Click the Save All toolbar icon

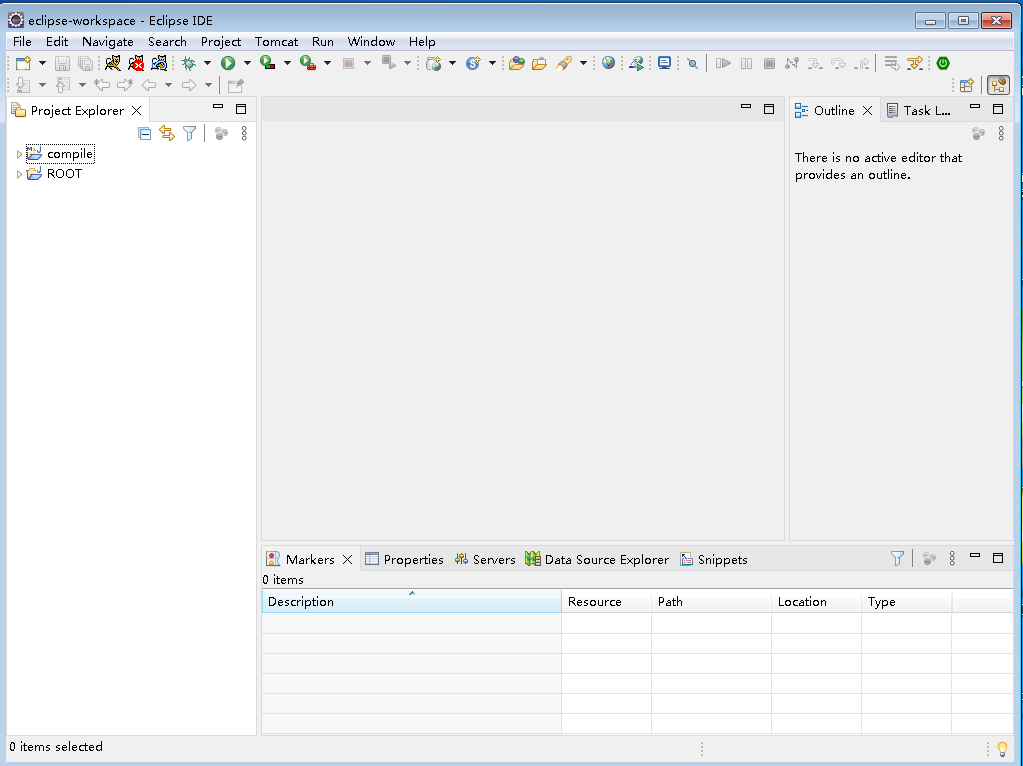point(85,63)
